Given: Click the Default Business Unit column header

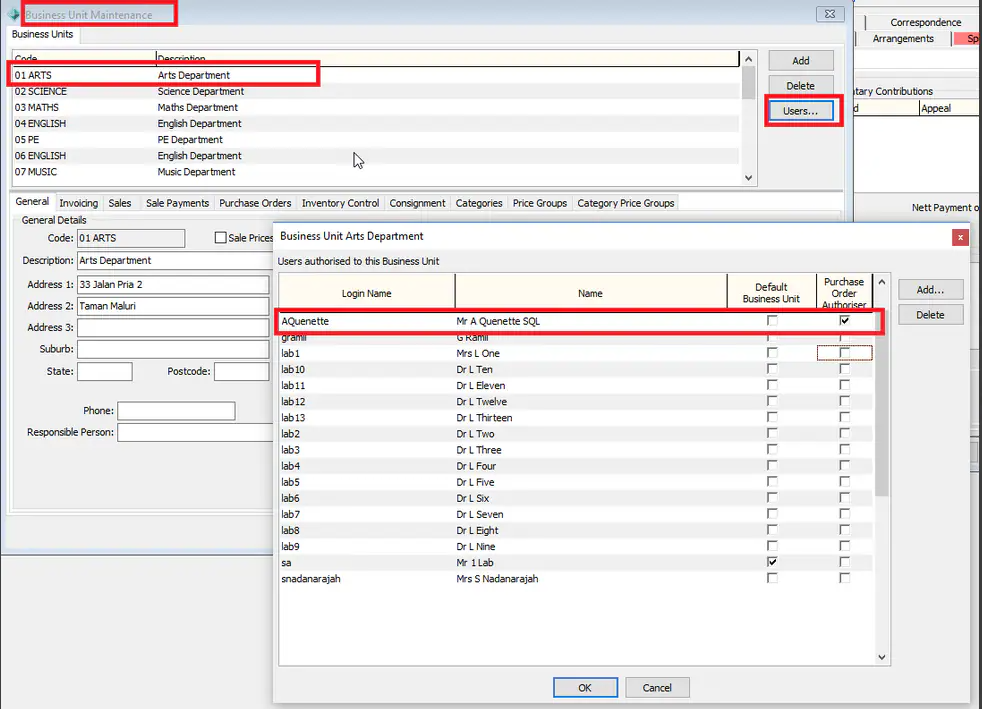Looking at the screenshot, I should (x=771, y=293).
